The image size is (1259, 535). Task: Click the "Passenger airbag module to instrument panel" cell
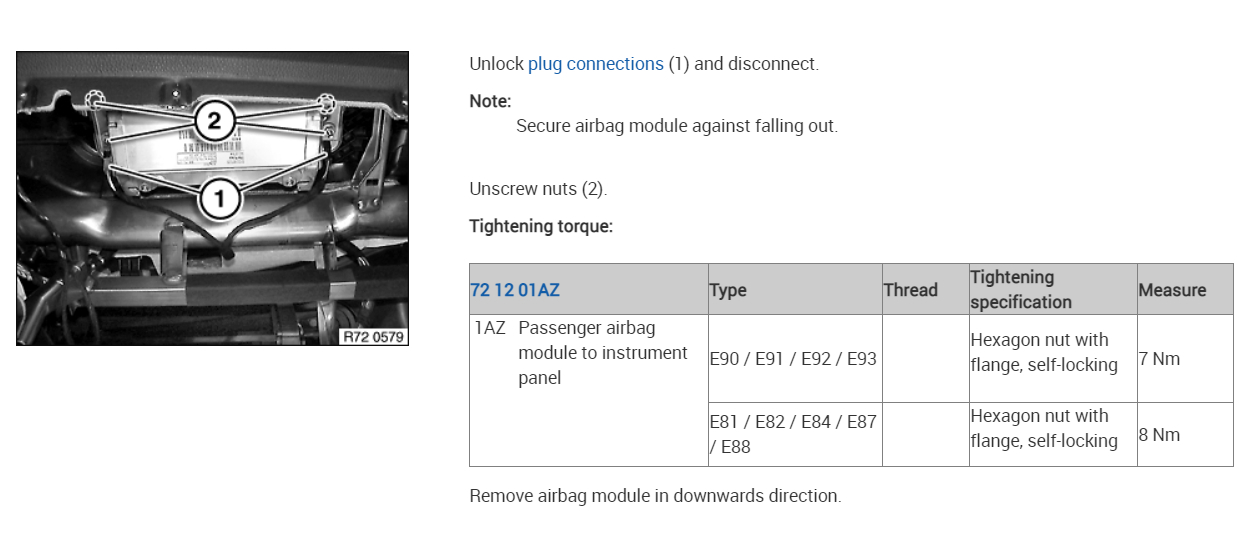602,353
